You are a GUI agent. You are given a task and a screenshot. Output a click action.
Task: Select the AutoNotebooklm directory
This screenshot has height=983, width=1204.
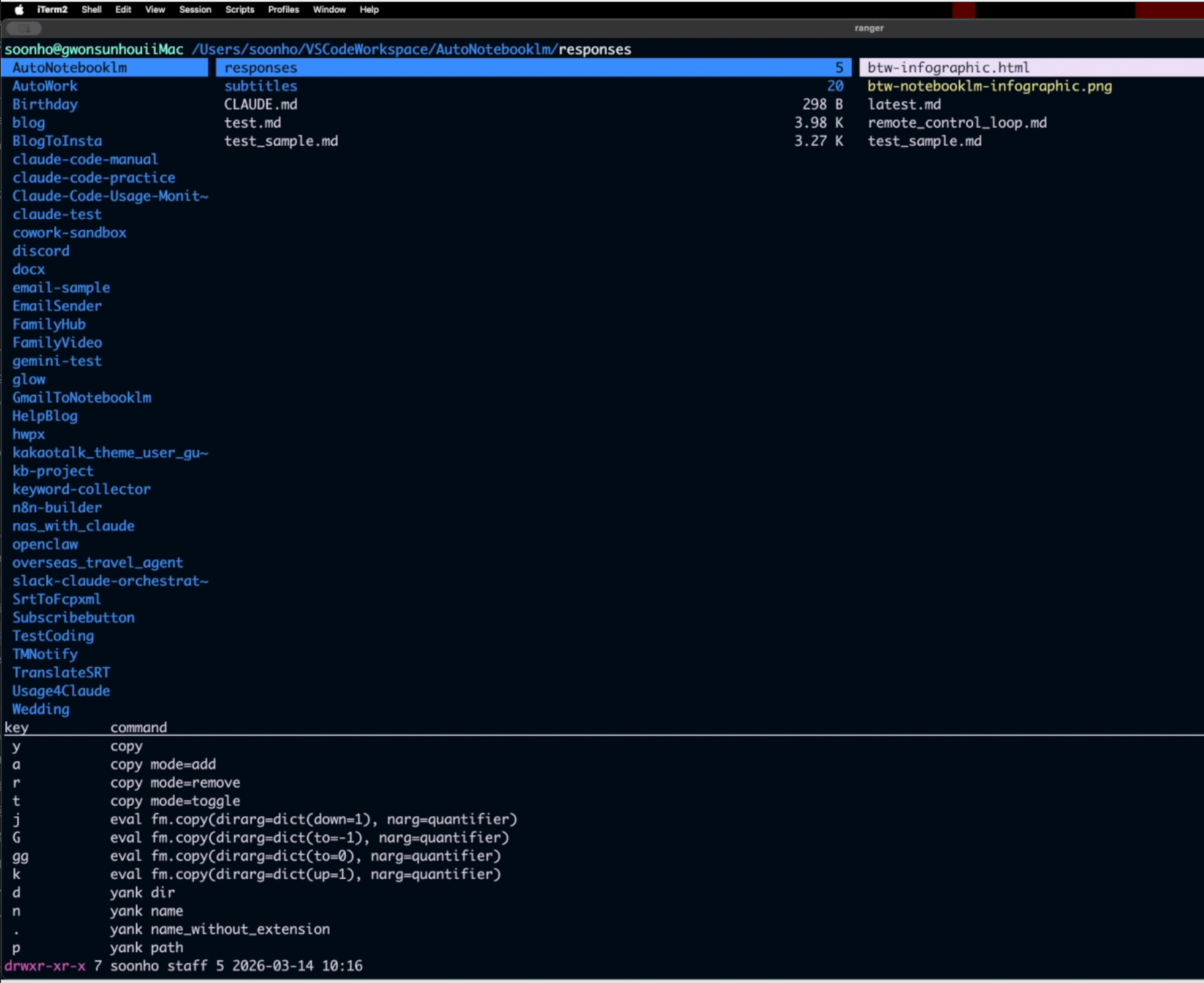[x=105, y=68]
